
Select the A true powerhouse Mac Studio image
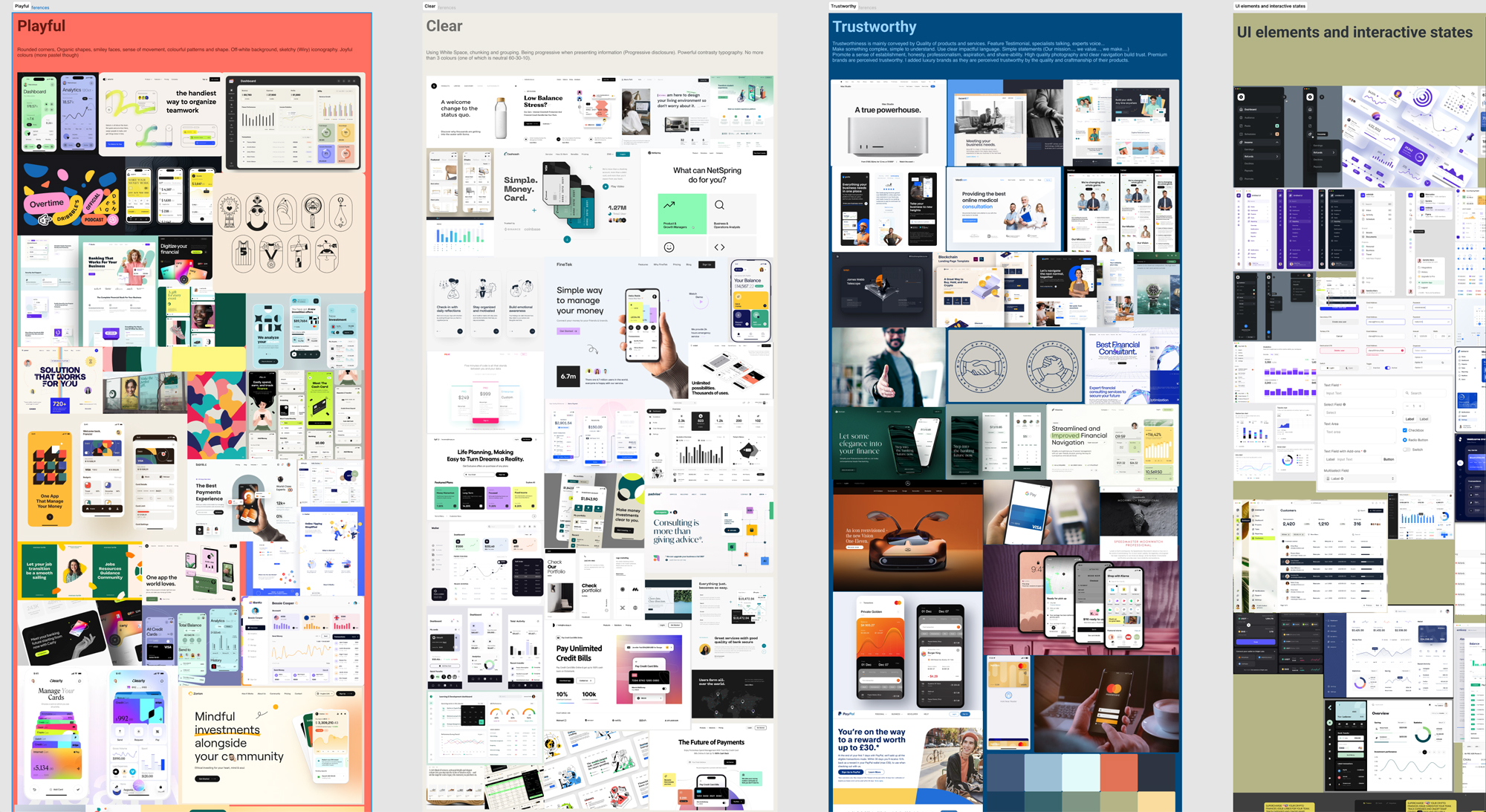[x=889, y=123]
